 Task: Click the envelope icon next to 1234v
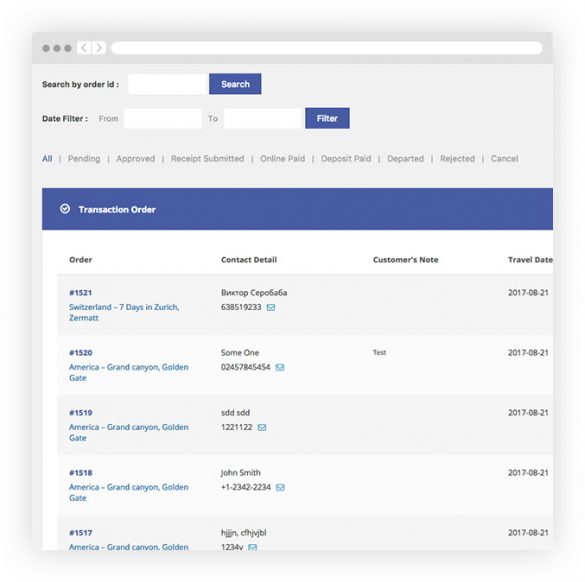coord(253,547)
